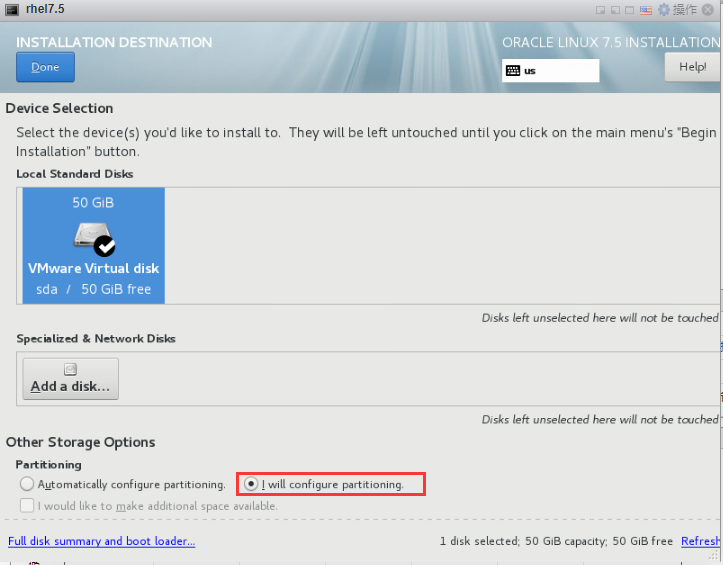Image resolution: width=723 pixels, height=565 pixels.
Task: Click the Add a disk... button
Action: tap(71, 379)
